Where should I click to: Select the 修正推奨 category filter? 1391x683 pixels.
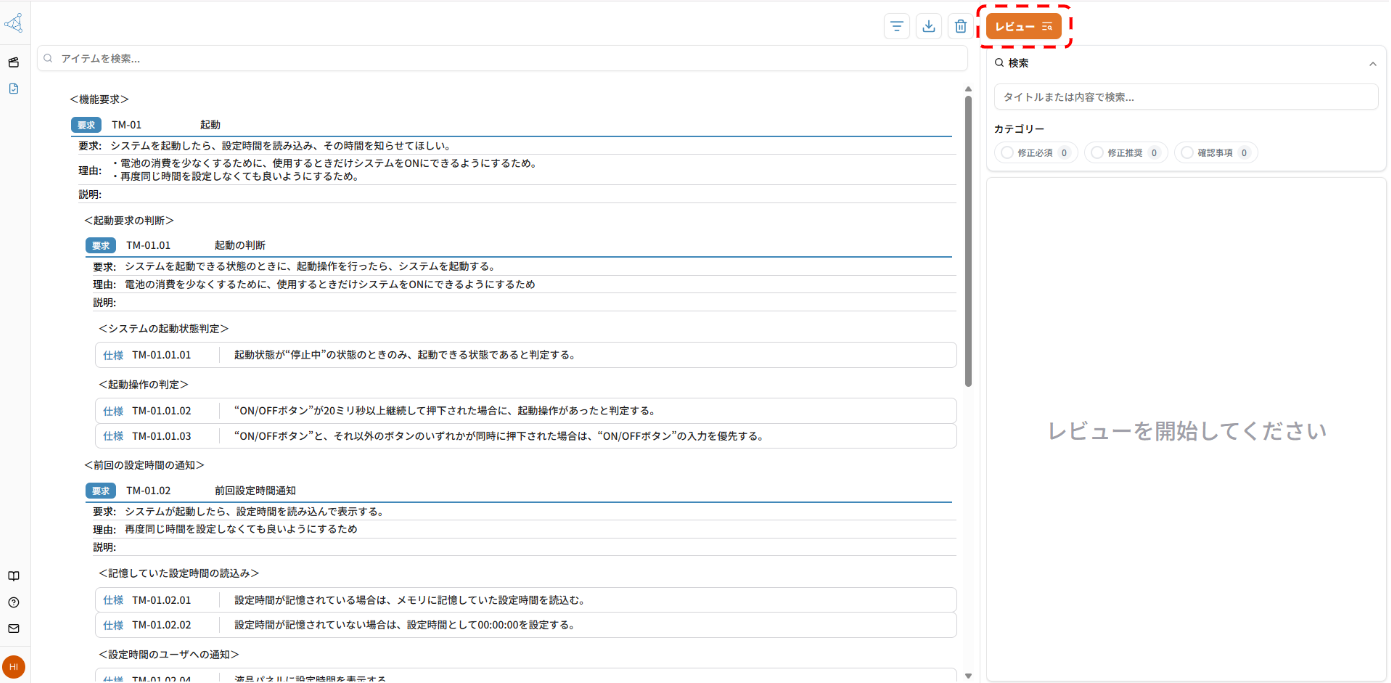coord(1125,151)
